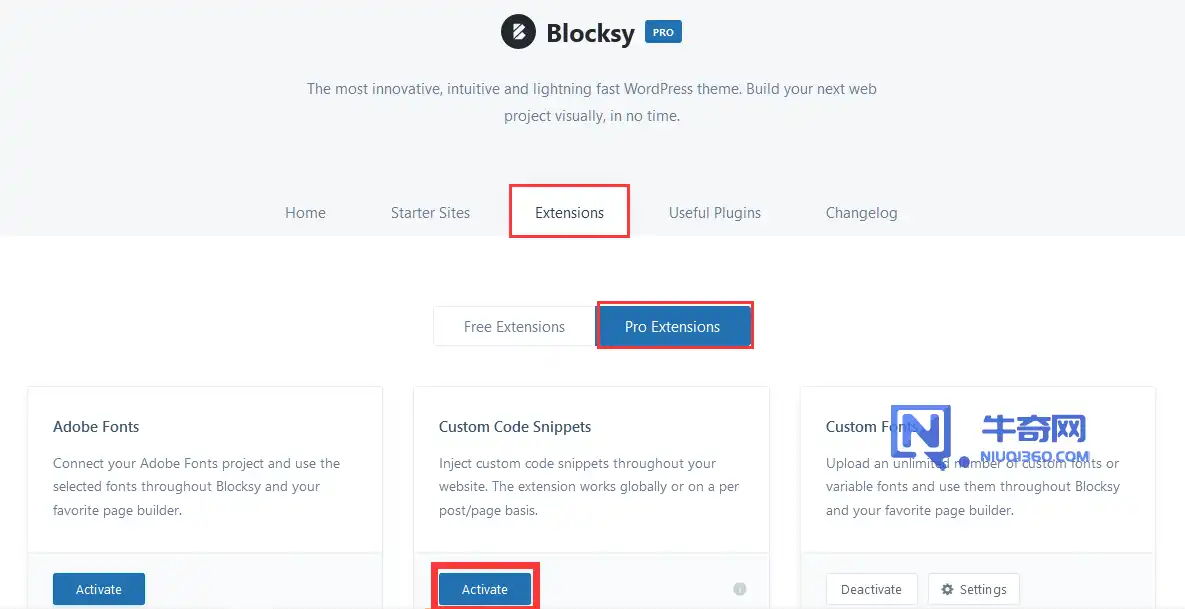Click the blue PRO badge next to Blocksy
The height and width of the screenshot is (609, 1185).
tap(663, 31)
